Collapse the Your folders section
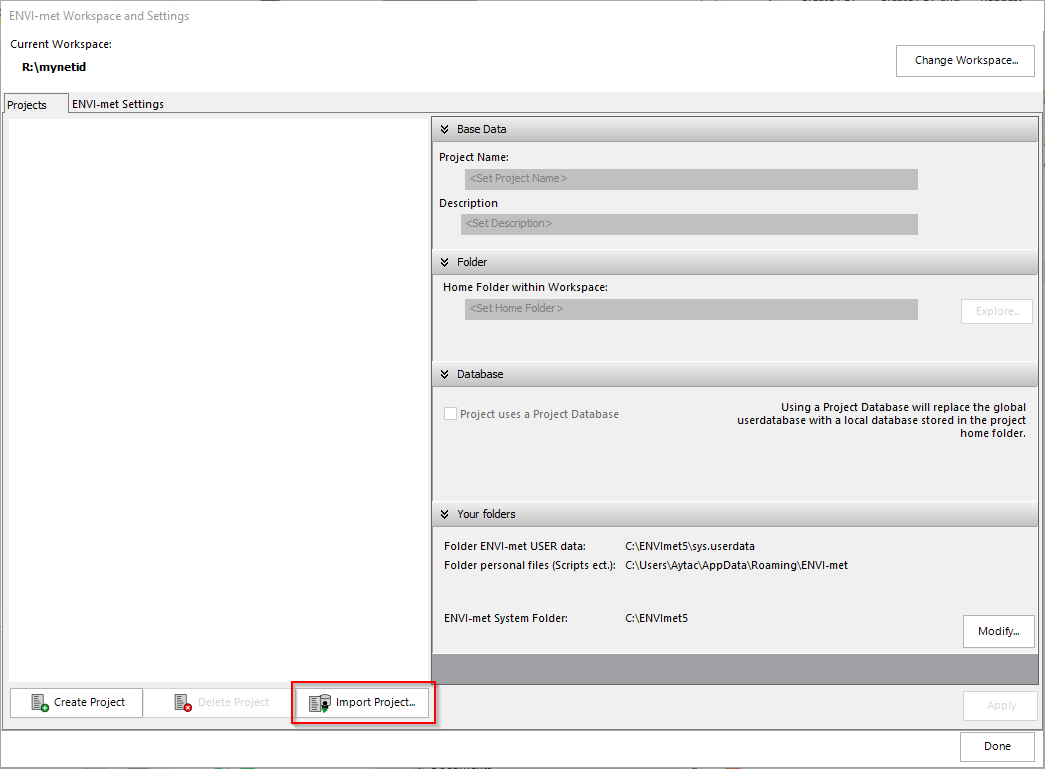1045x769 pixels. tap(444, 514)
